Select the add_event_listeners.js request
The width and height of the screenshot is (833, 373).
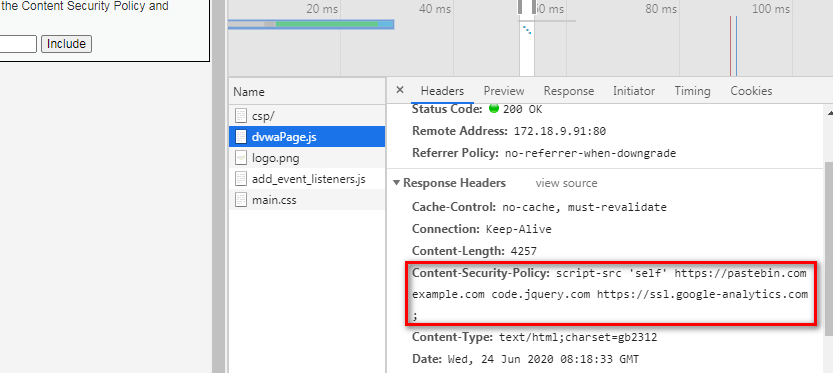click(x=307, y=179)
